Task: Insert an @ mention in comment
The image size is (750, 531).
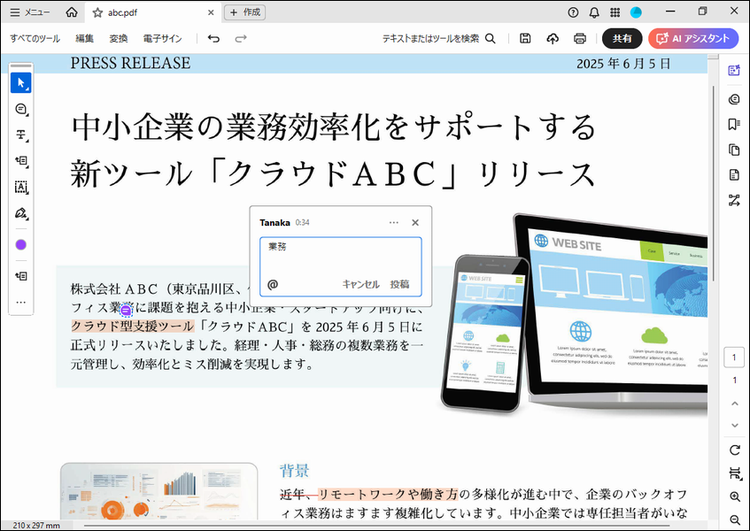Action: tap(272, 285)
